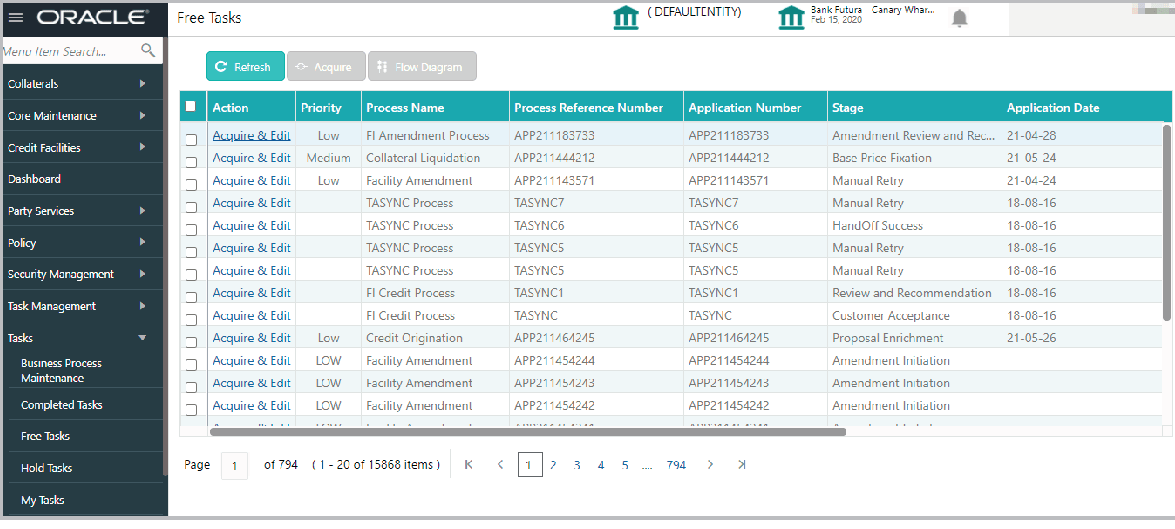Go to page 794

[676, 465]
